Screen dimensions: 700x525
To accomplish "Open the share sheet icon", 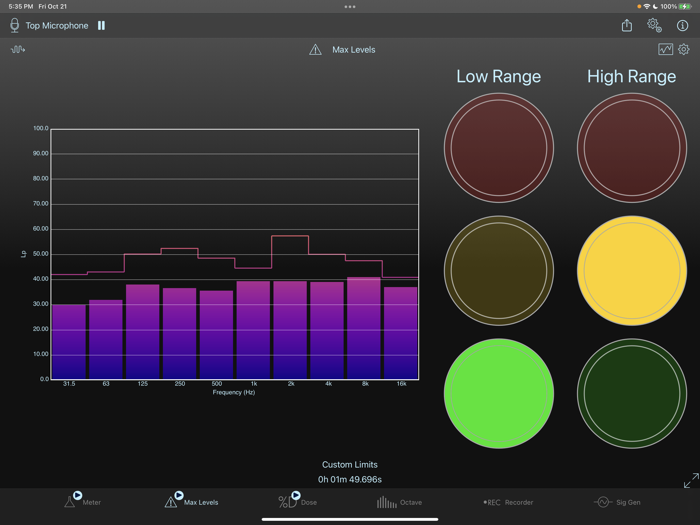I will 627,25.
